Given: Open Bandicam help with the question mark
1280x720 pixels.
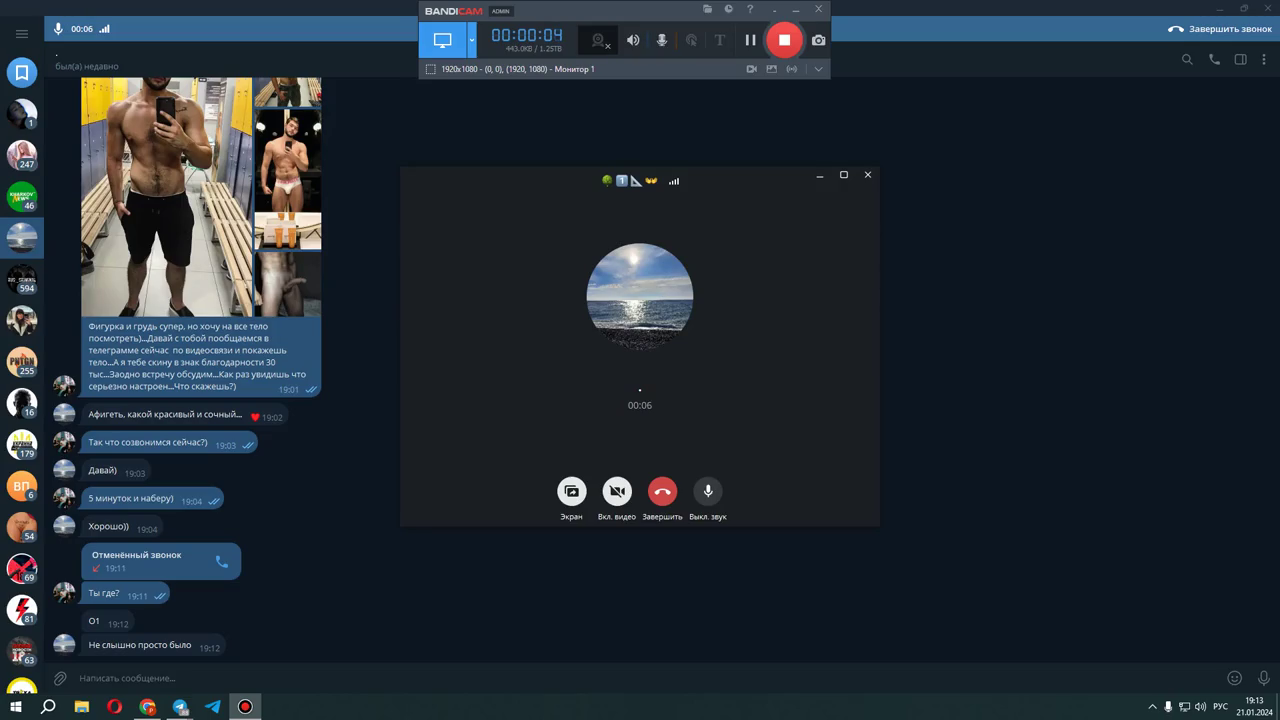Looking at the screenshot, I should tap(750, 9).
